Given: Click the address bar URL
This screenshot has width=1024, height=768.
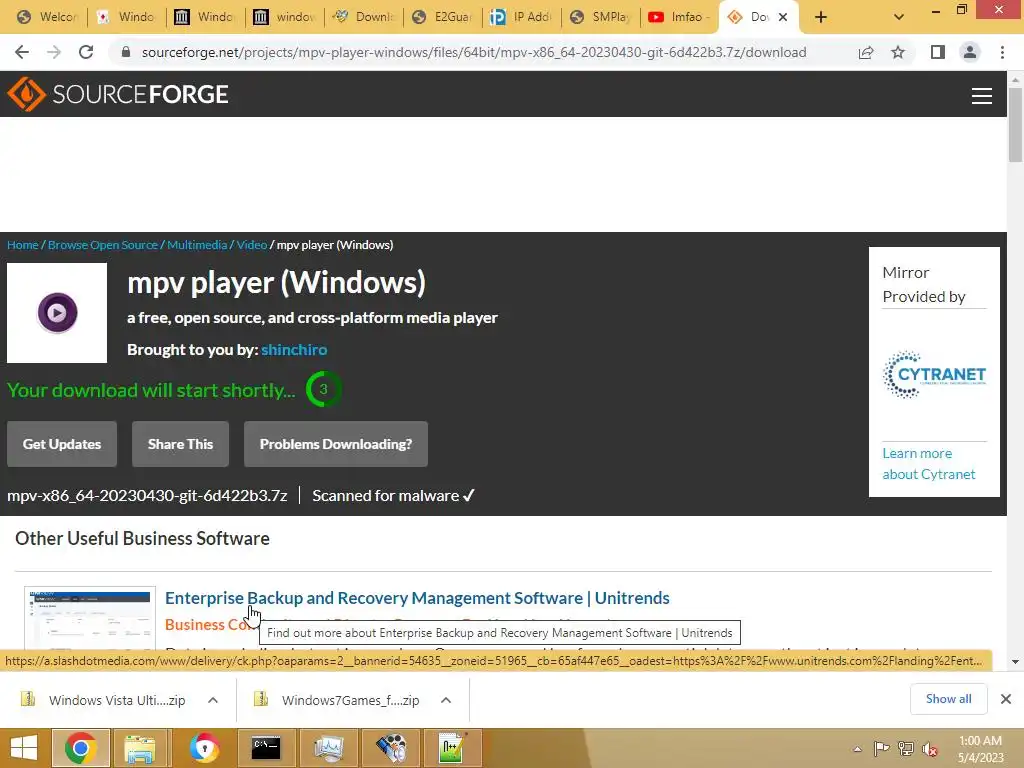Looking at the screenshot, I should (473, 52).
